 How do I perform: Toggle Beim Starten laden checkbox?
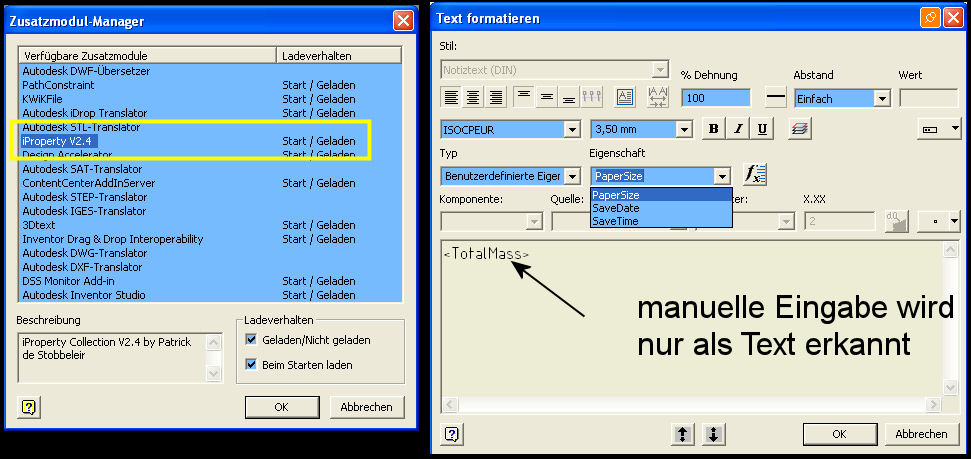(x=251, y=365)
